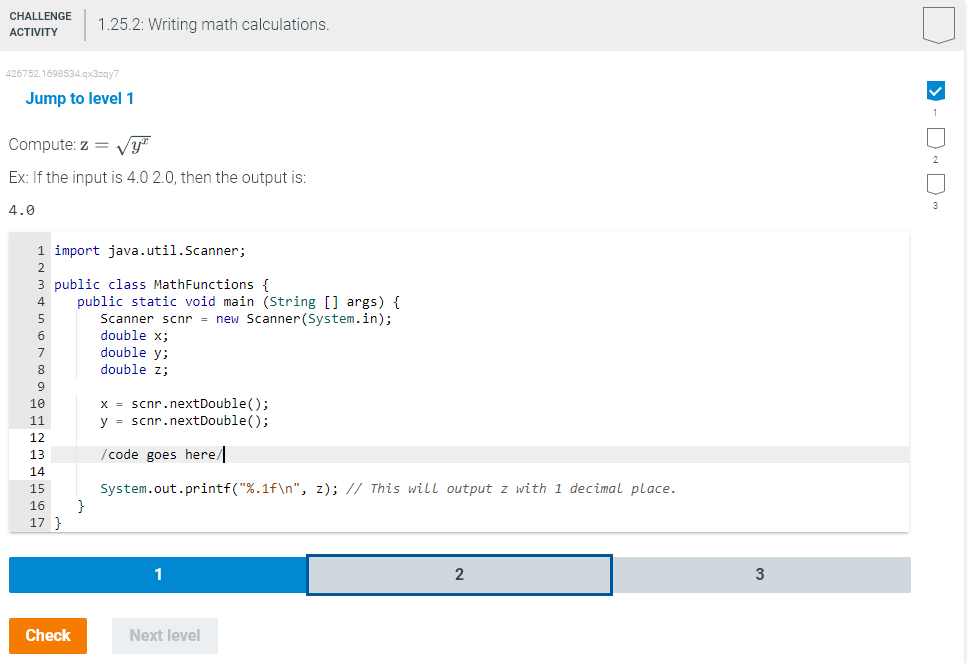Click the CHALLENGE ACTIVITY label
This screenshot has width=969, height=663.
click(x=42, y=22)
